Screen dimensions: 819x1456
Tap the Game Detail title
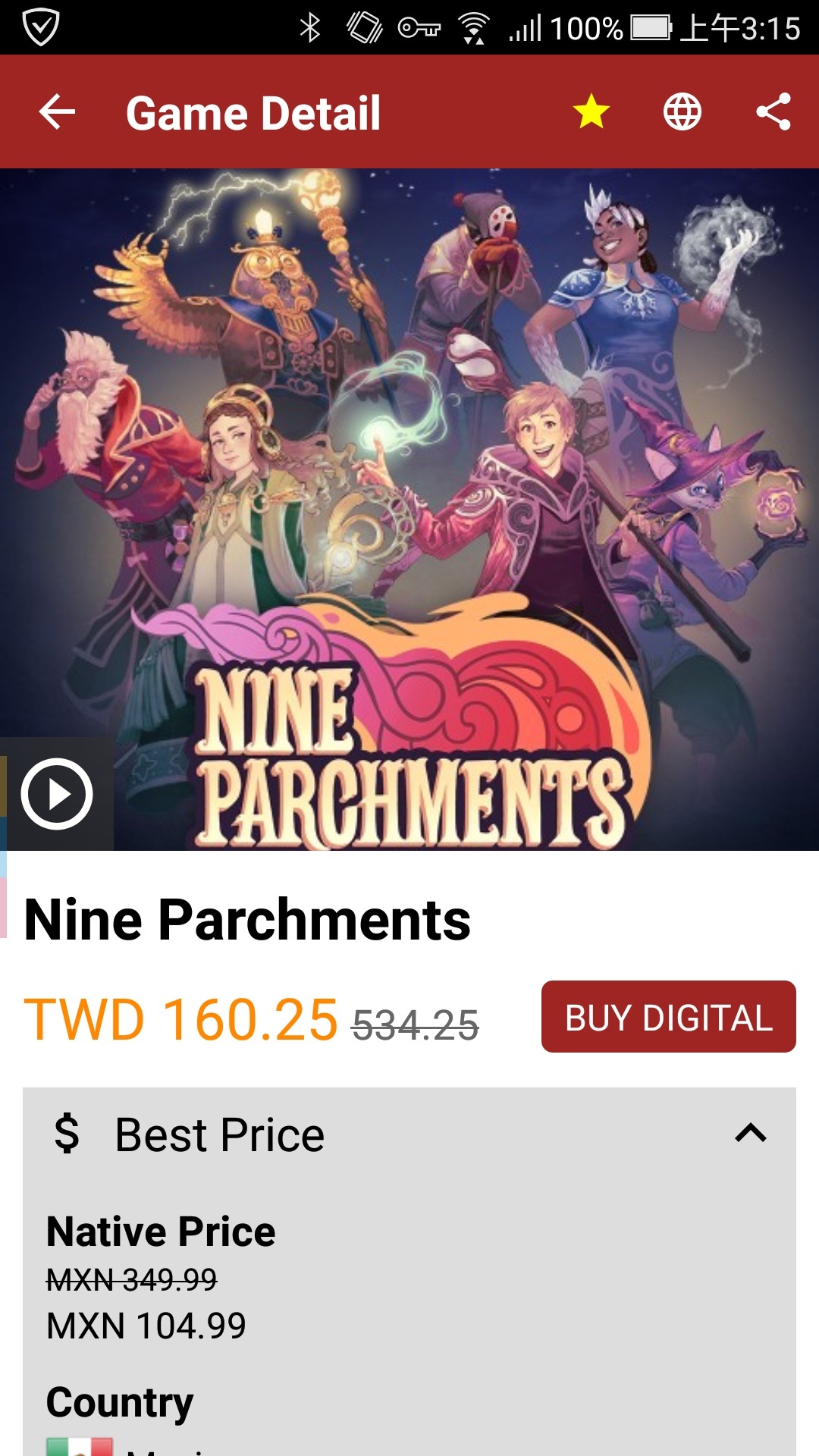point(253,113)
